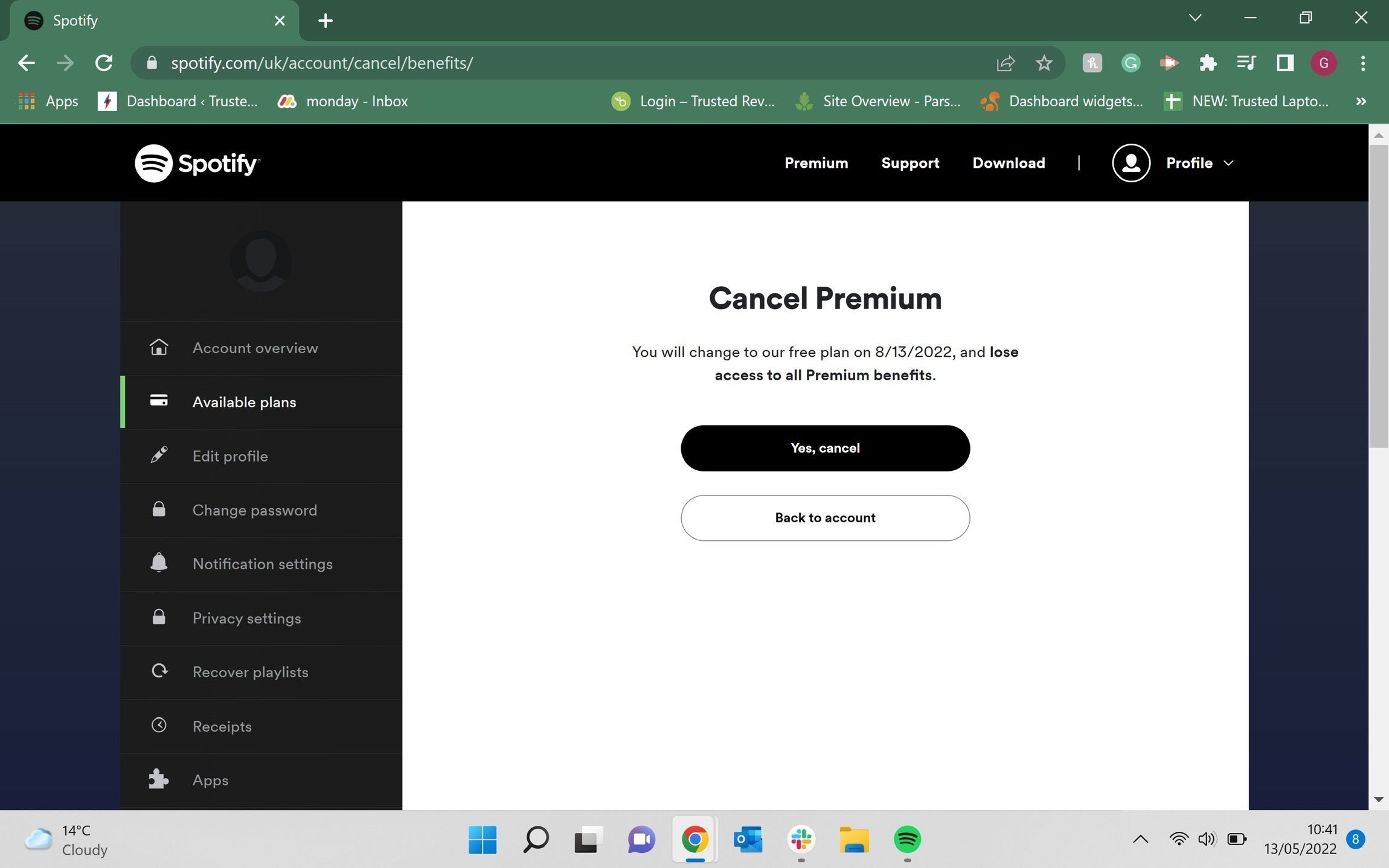Viewport: 1389px width, 868px height.
Task: Select Account overview in the sidebar
Action: [261, 348]
